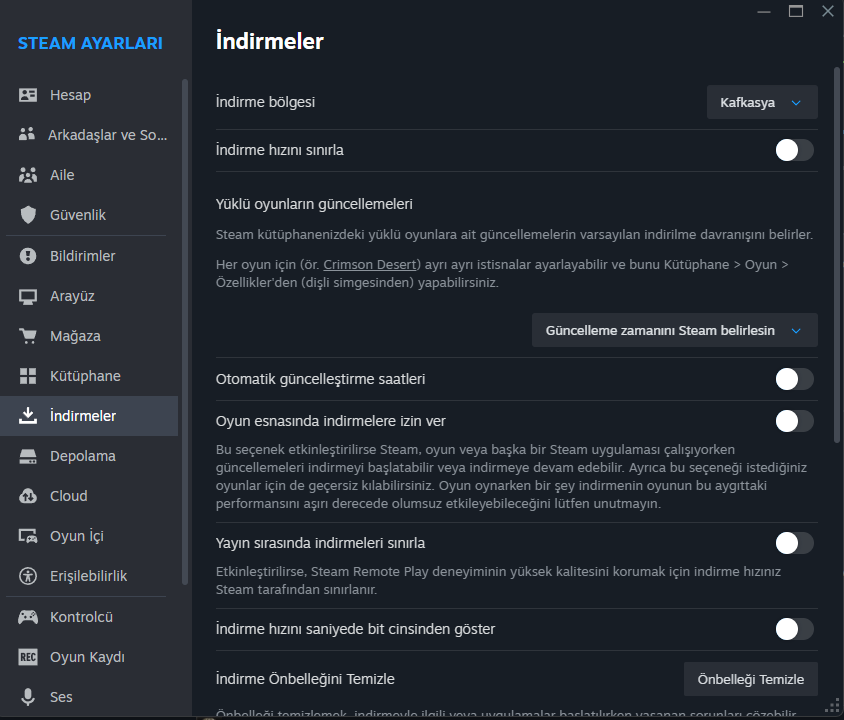Minimize the Steam settings window

(x=764, y=11)
